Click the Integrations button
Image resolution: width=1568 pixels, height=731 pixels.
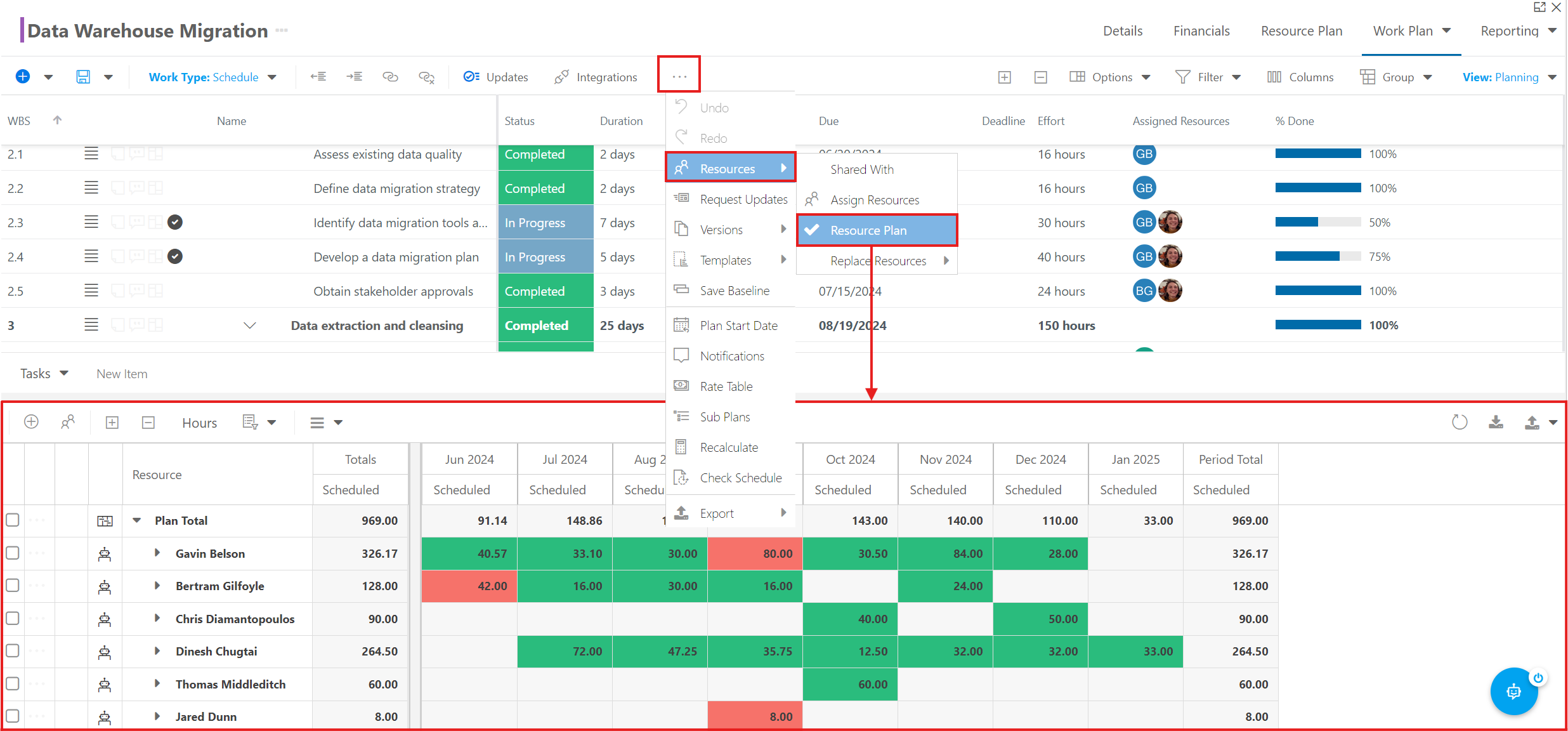point(595,77)
